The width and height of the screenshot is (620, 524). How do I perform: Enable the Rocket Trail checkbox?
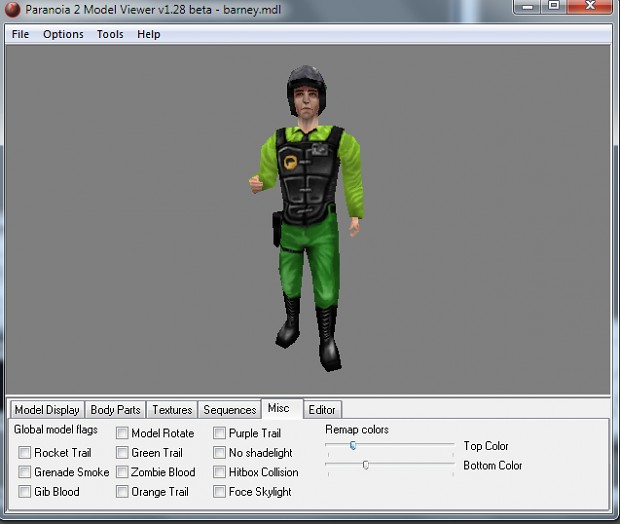pos(25,453)
